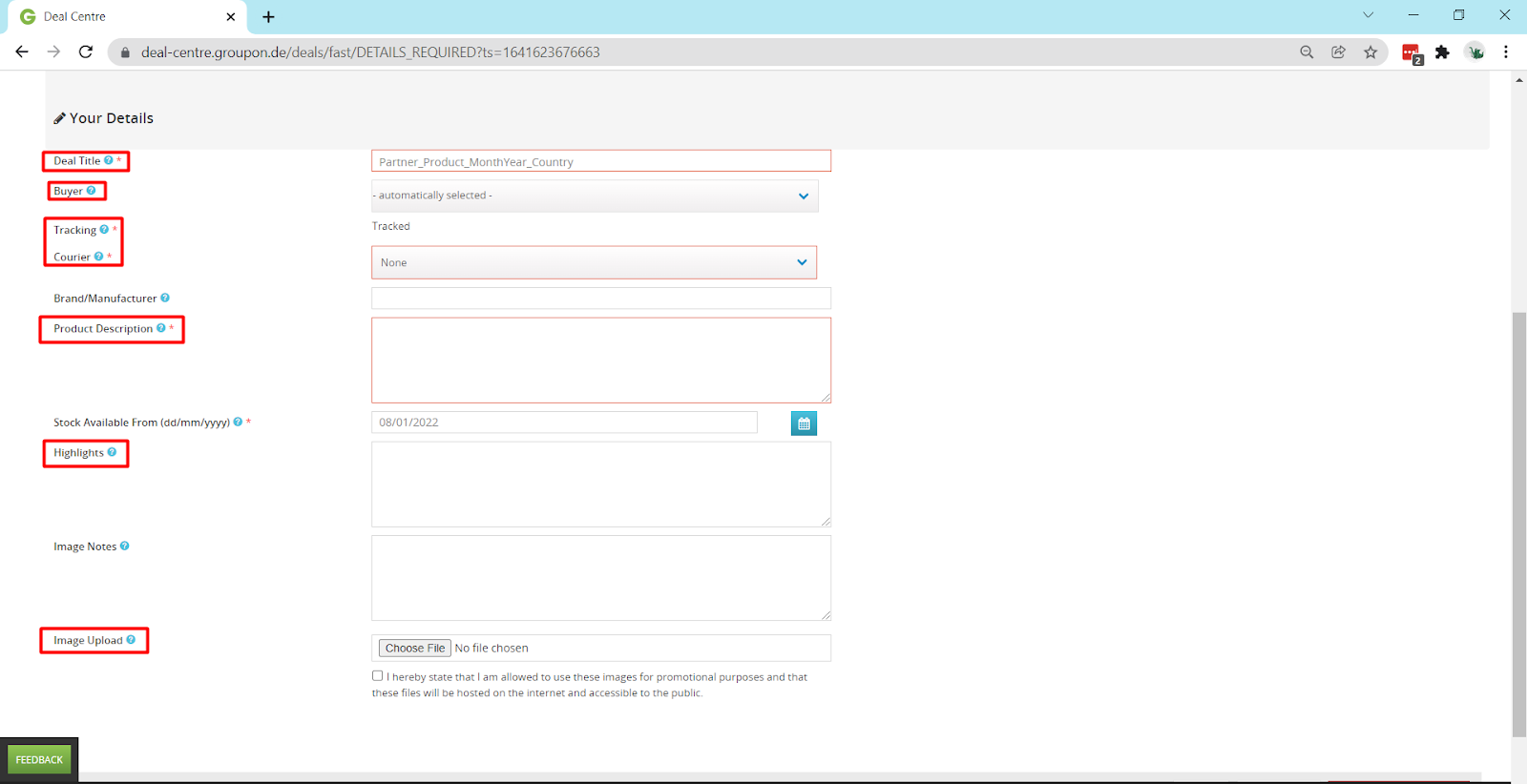Image resolution: width=1527 pixels, height=784 pixels.
Task: Click the Product Description help icon
Action: (x=161, y=328)
